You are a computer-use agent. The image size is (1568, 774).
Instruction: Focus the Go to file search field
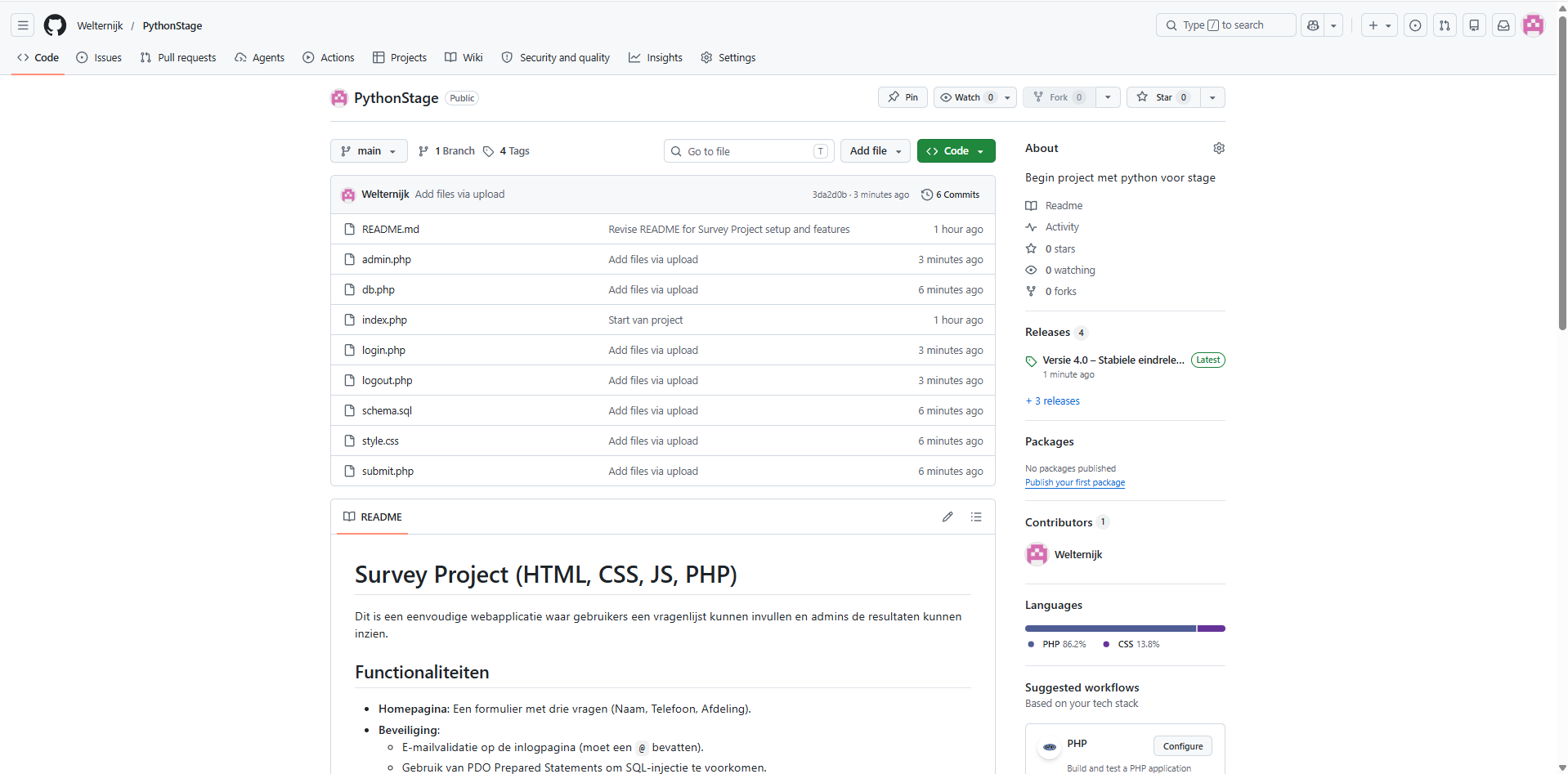click(749, 151)
